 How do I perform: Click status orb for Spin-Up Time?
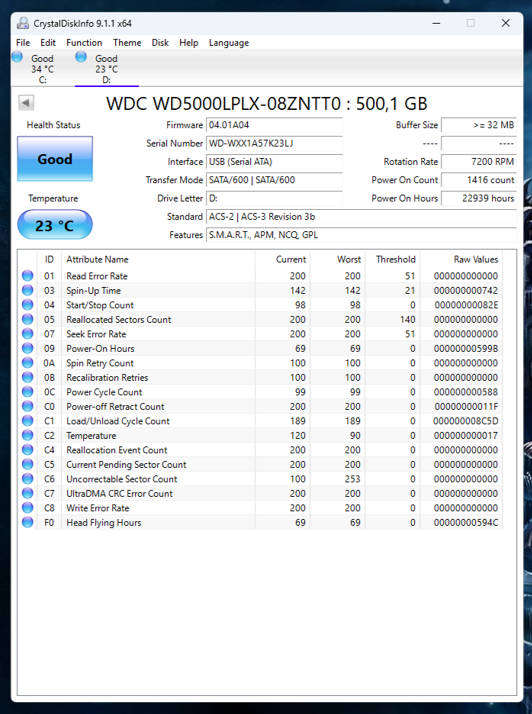27,290
